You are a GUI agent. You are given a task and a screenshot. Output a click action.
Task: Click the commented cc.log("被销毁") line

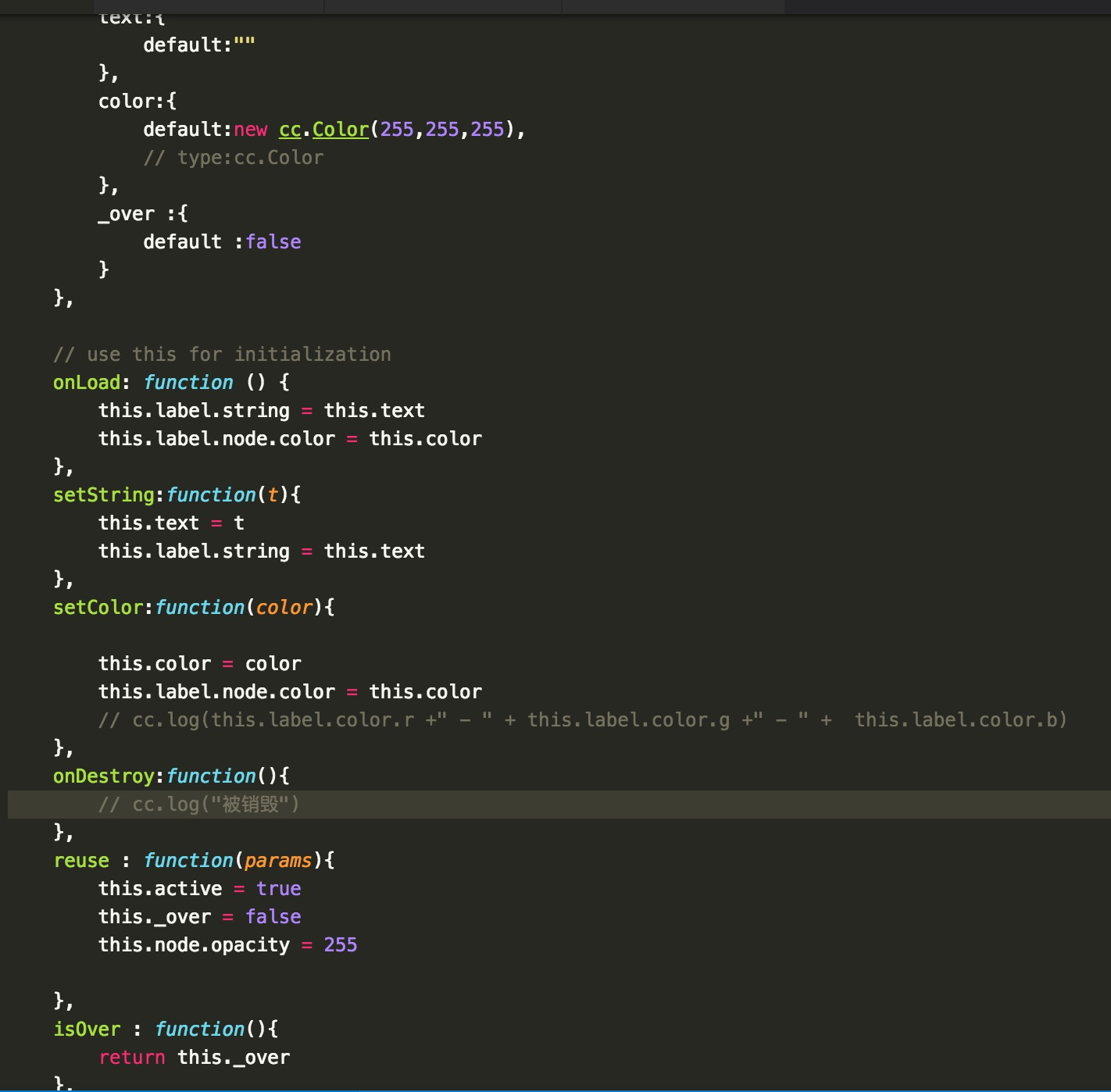[x=199, y=805]
